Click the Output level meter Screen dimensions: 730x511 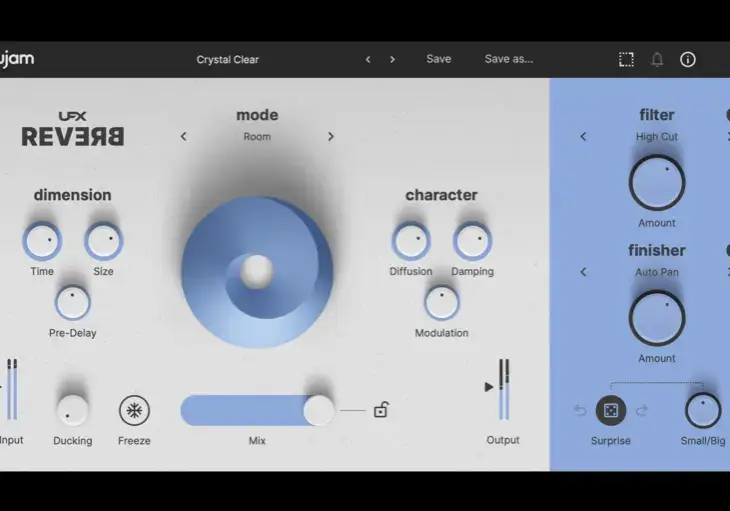(504, 389)
